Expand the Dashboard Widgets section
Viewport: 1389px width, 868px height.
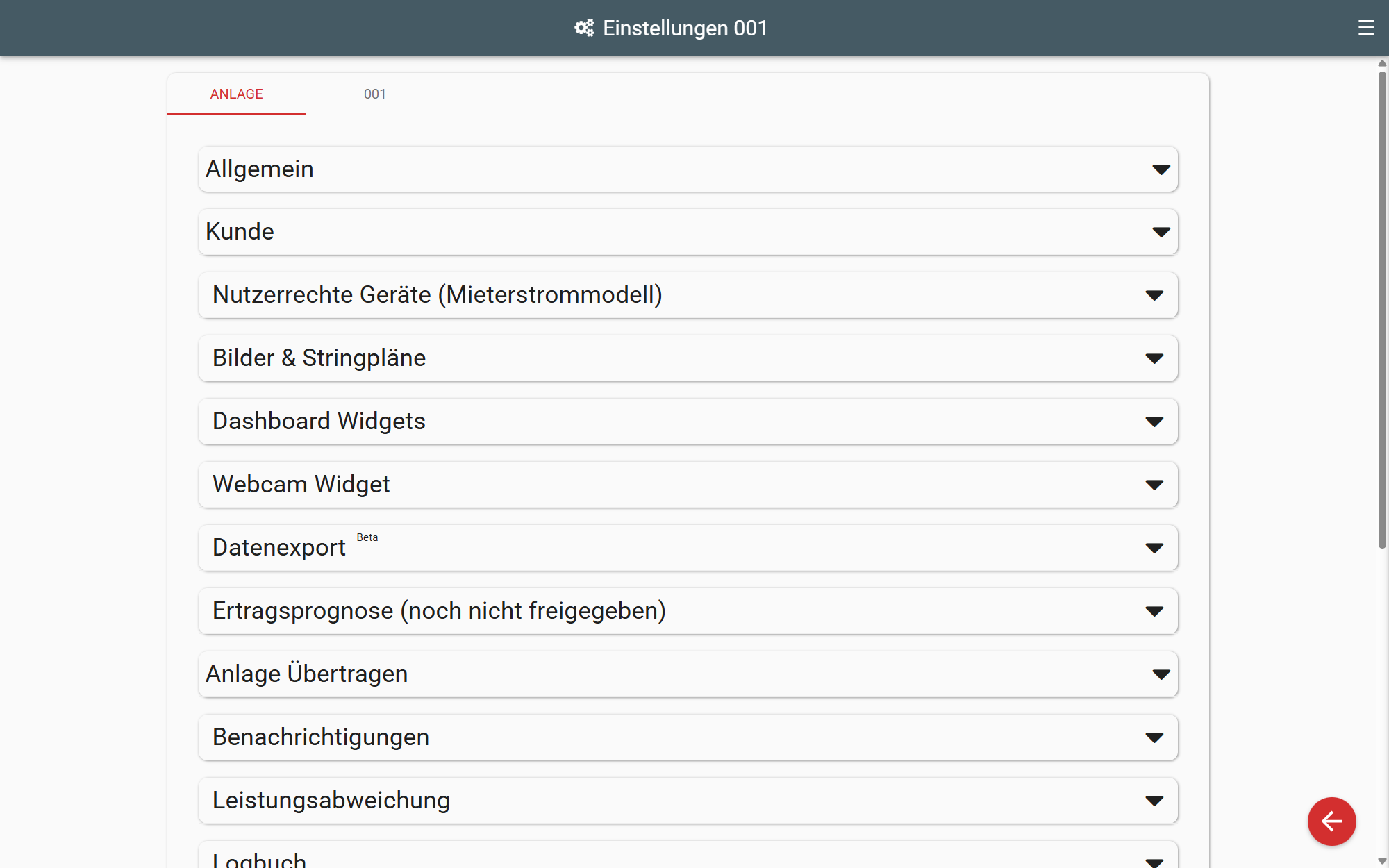pos(688,422)
